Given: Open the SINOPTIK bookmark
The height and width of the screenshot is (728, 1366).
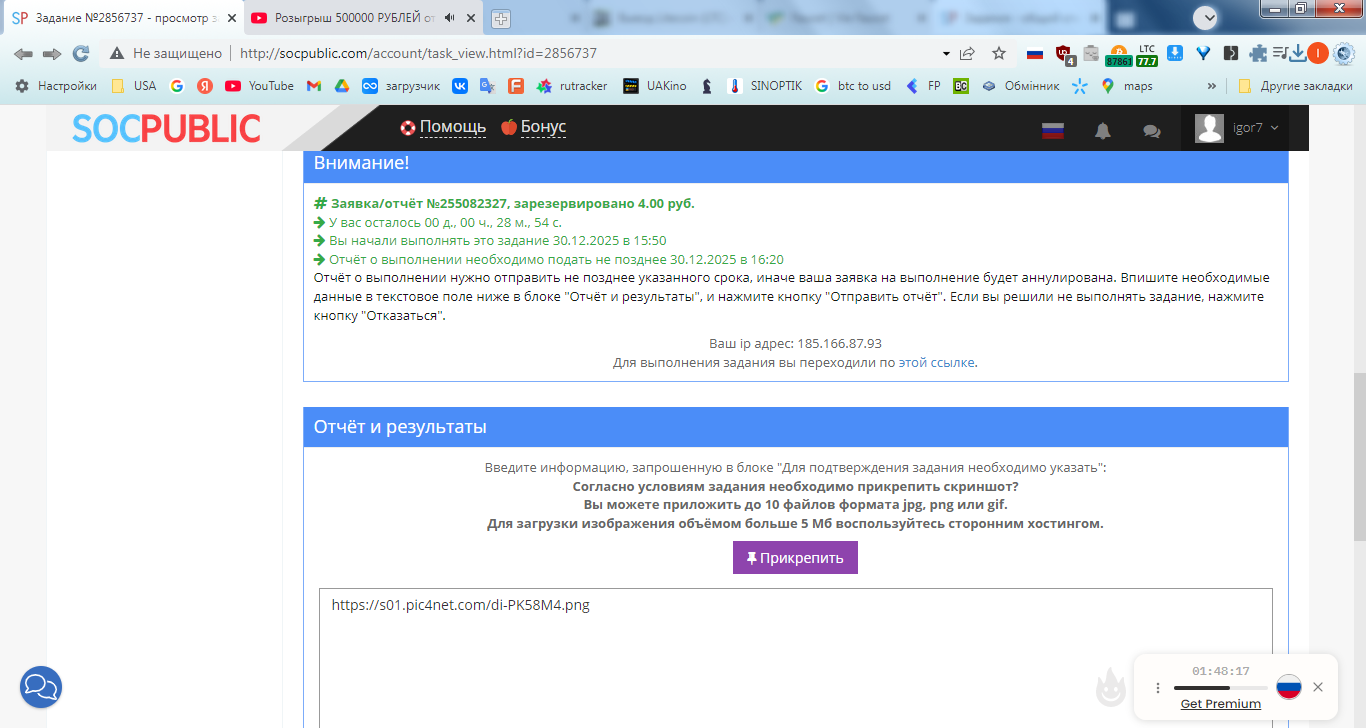Looking at the screenshot, I should click(x=765, y=86).
